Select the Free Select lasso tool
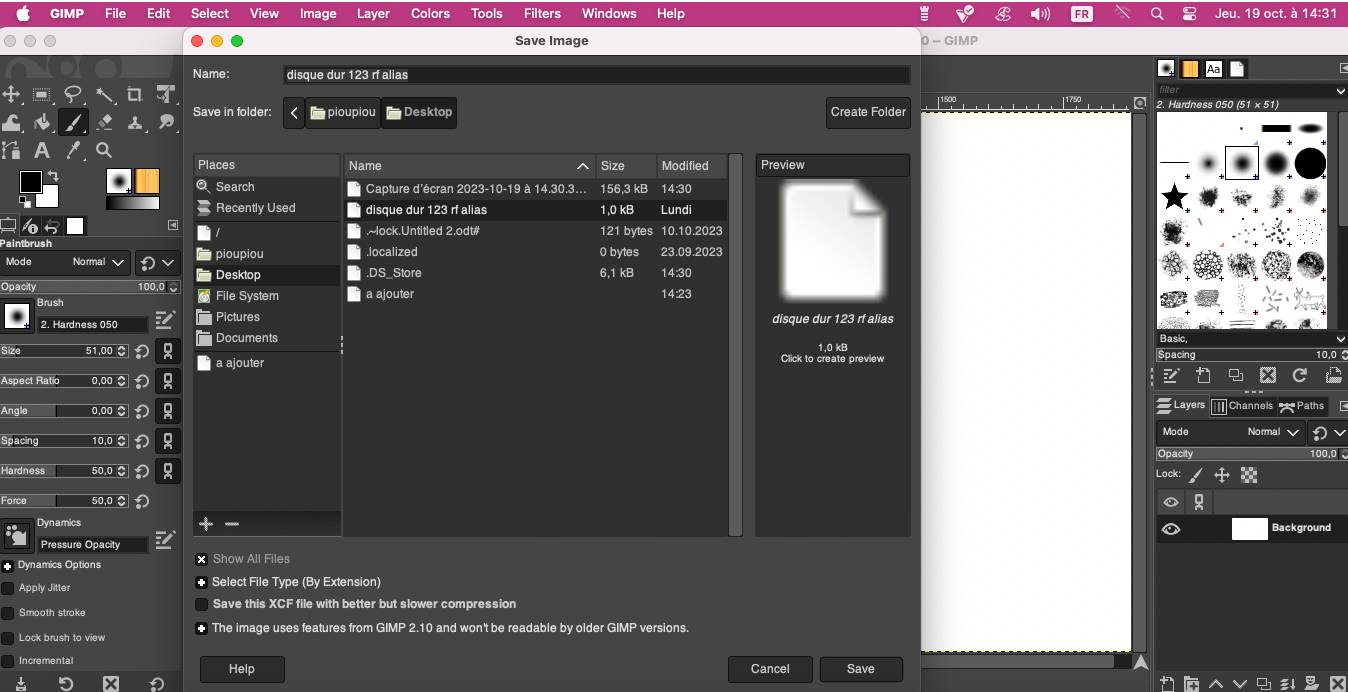This screenshot has width=1348, height=692. click(73, 94)
